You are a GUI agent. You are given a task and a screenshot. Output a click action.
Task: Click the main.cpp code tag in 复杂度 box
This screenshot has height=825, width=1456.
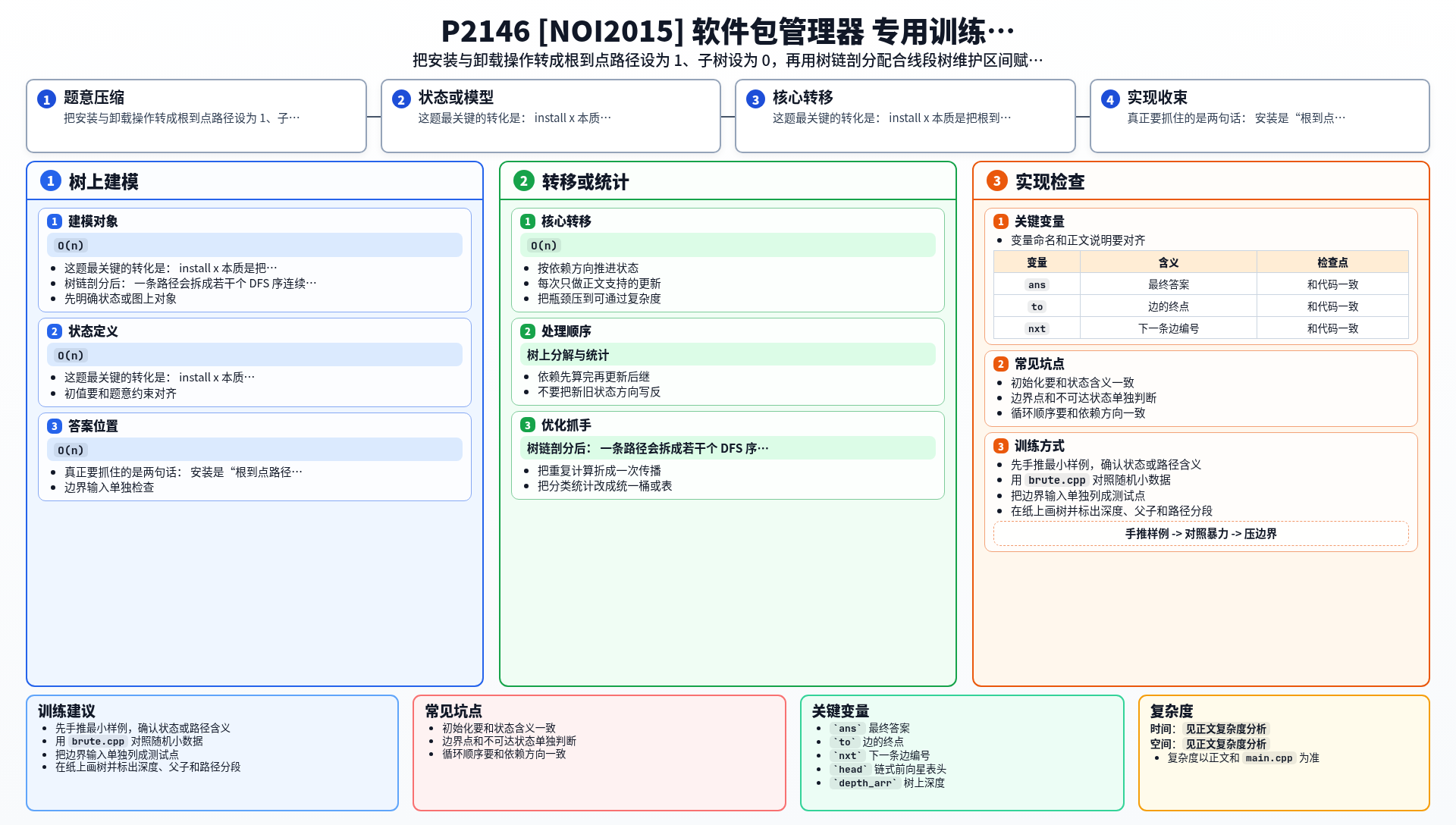click(1269, 758)
